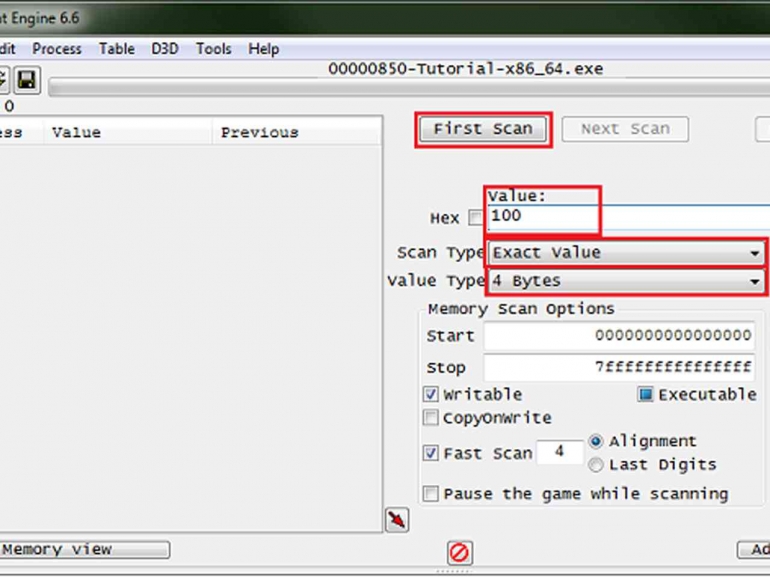Click the Value column header
Screen dimensions: 770x577
pos(128,133)
